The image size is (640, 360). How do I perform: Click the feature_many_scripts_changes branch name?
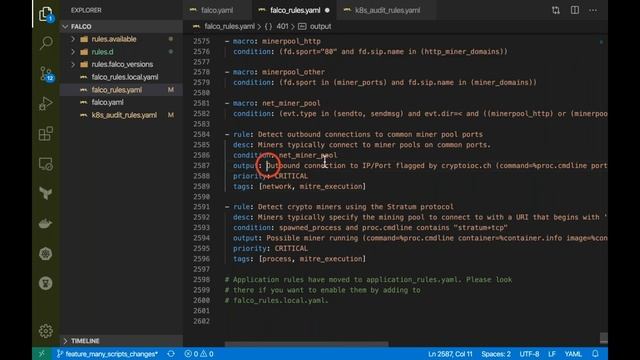[111, 354]
